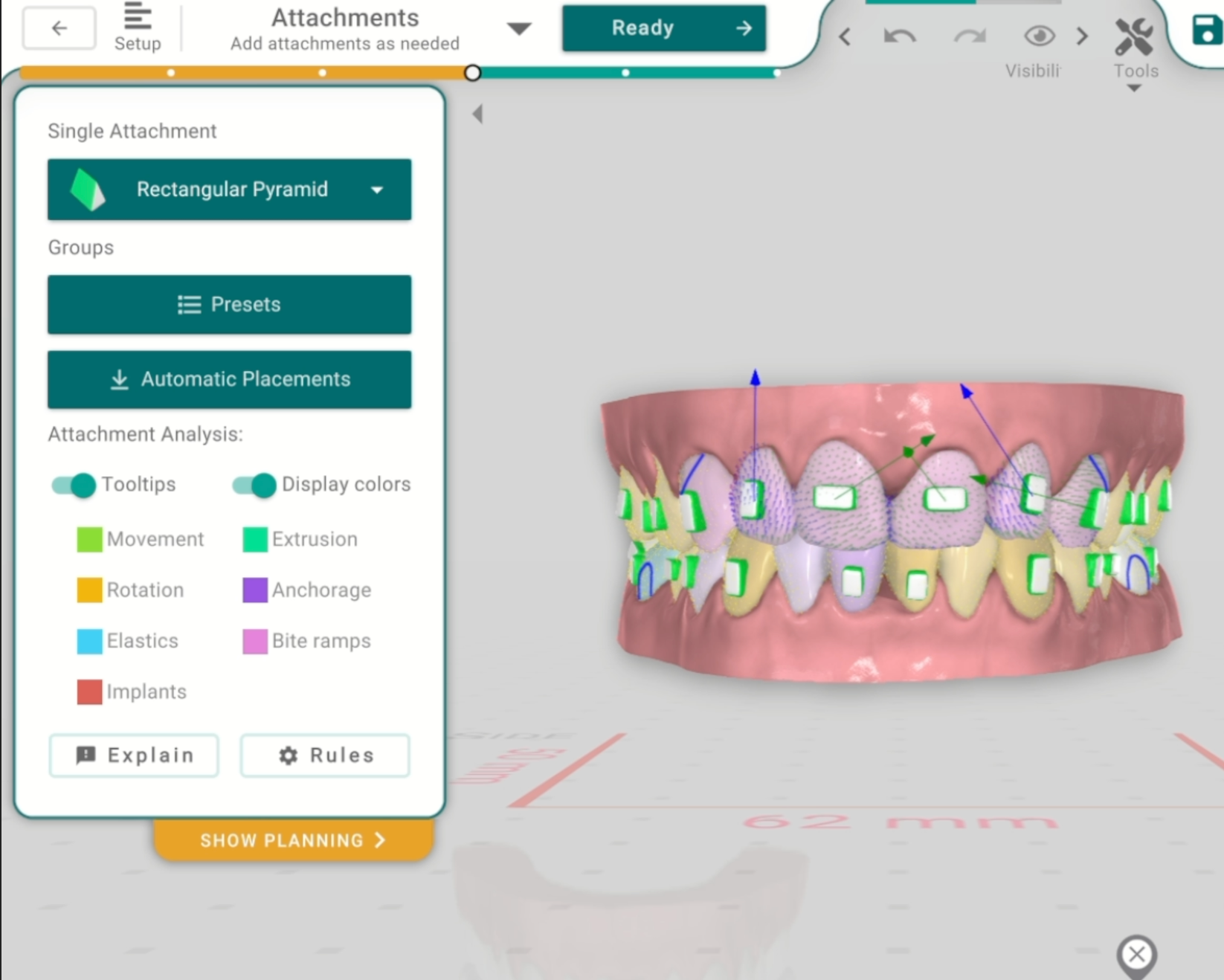
Task: Open the Tools wrench icon
Action: (1134, 39)
